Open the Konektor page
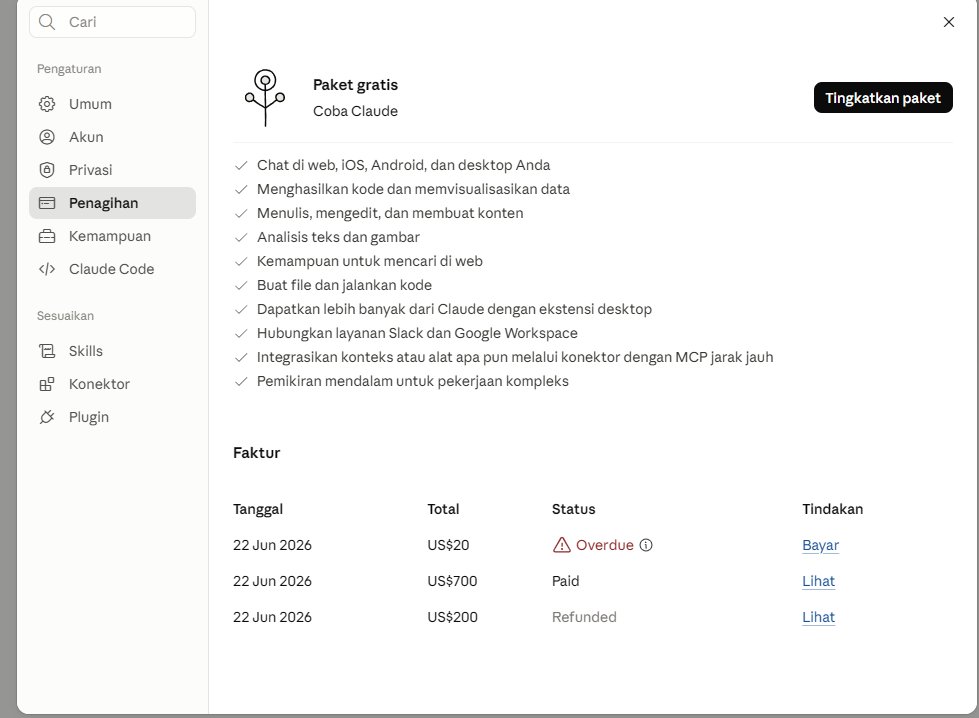 pos(112,384)
